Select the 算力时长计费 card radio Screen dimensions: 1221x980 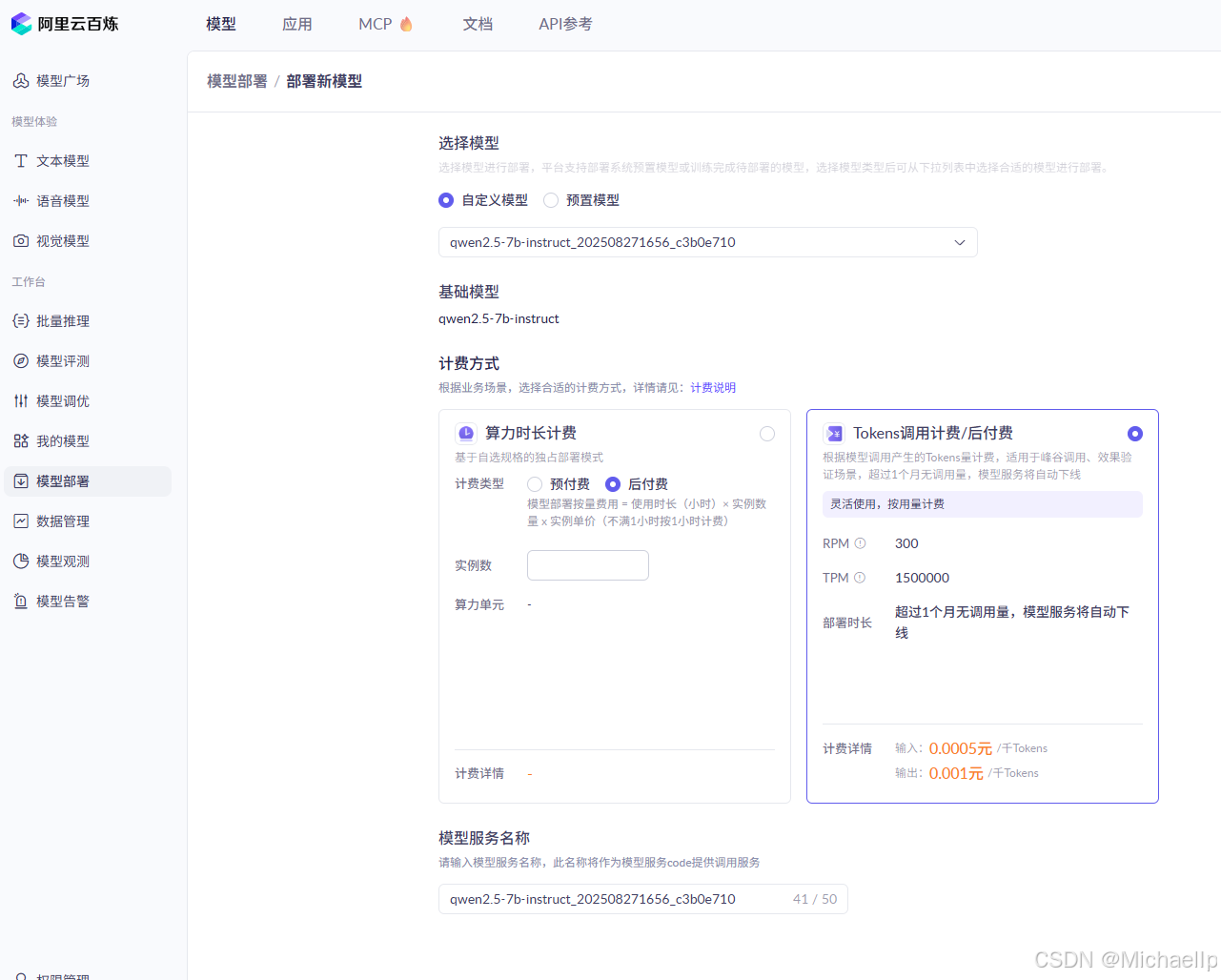tap(767, 434)
